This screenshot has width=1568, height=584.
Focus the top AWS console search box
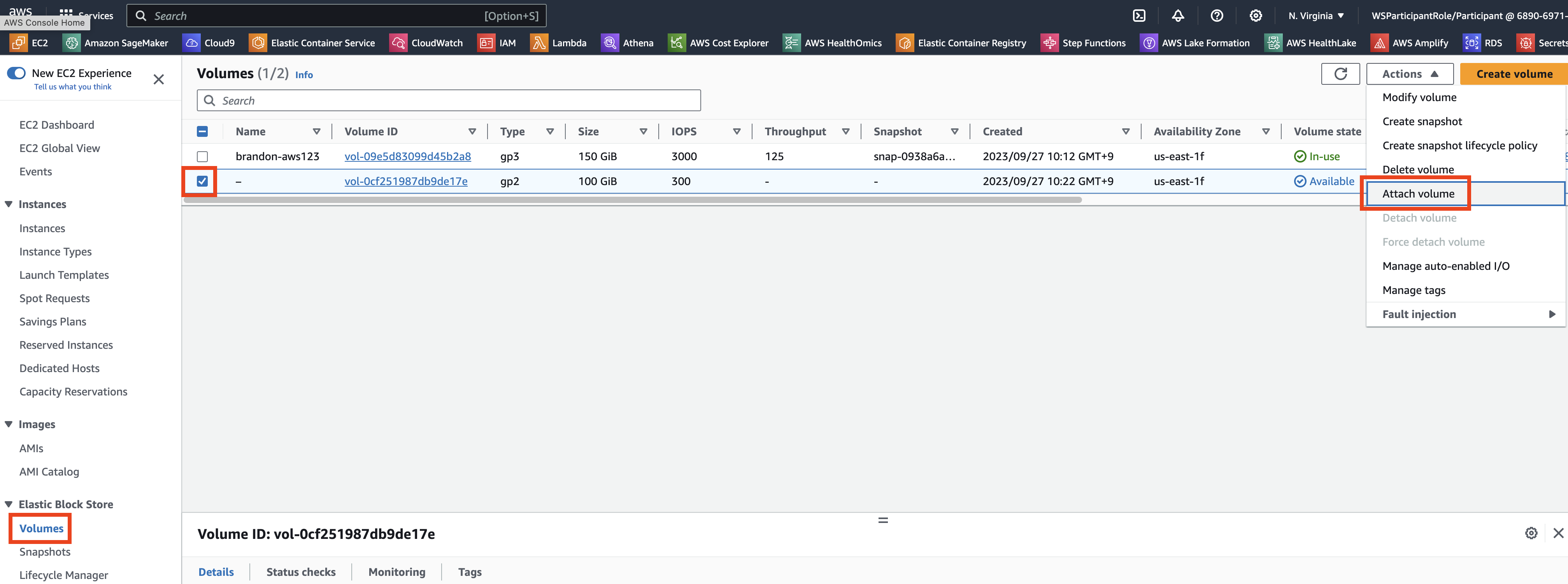pos(336,16)
